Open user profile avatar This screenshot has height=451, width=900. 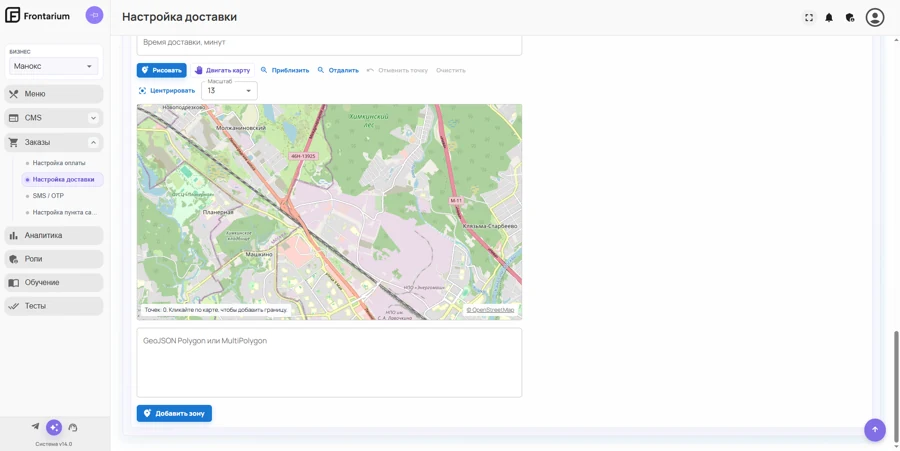(x=875, y=18)
